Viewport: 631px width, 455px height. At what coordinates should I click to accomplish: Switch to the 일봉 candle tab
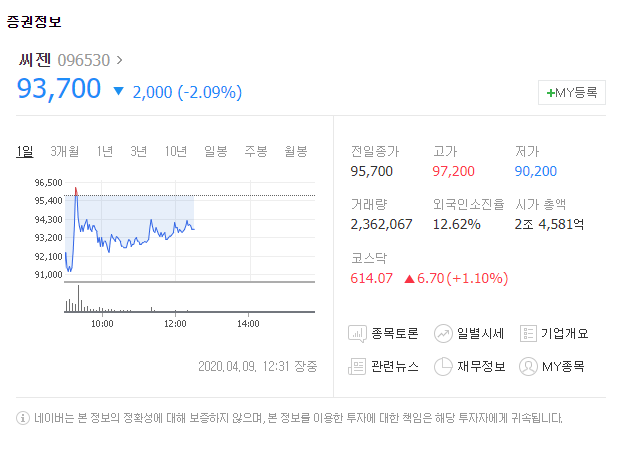(216, 152)
